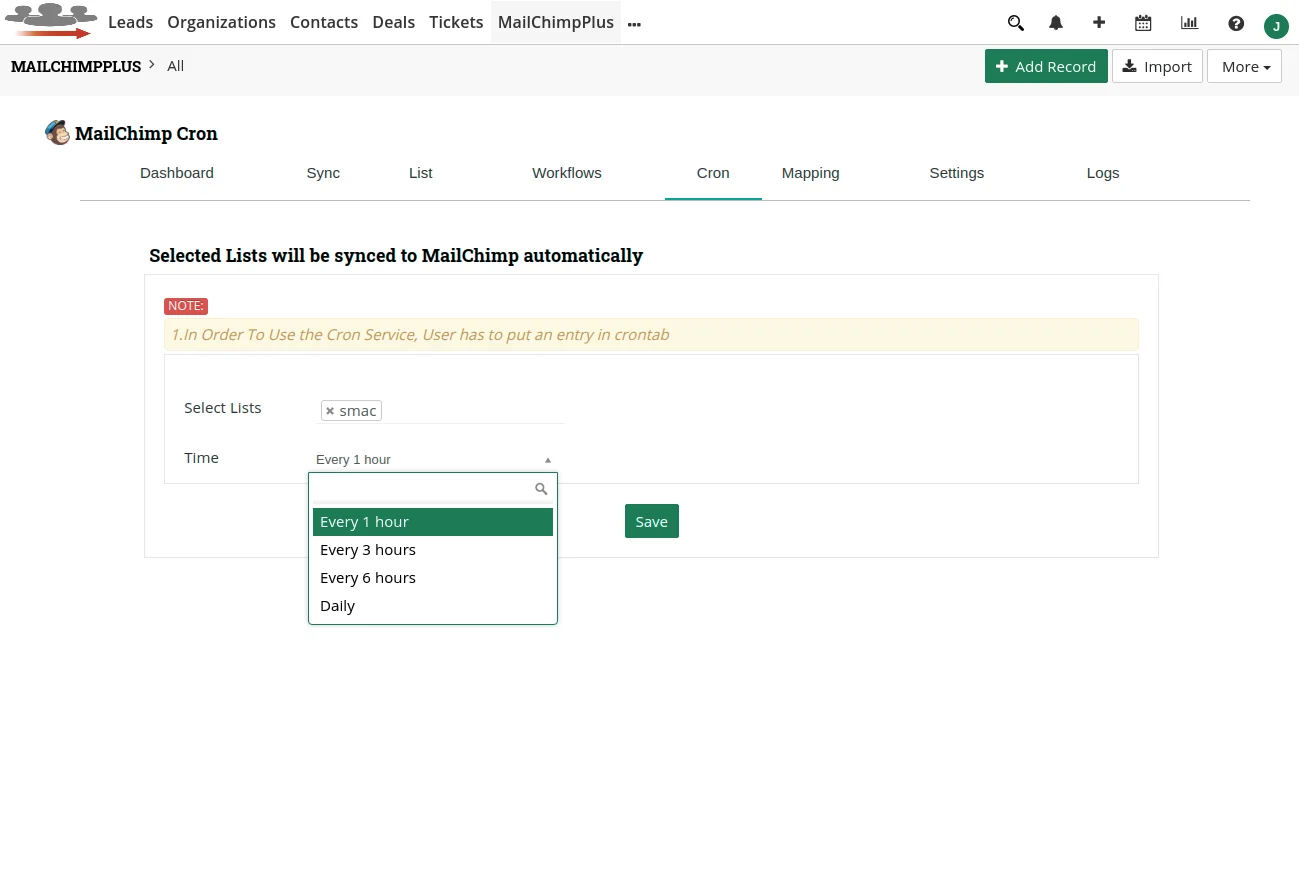Screen dimensions: 1299x872
Task: Click the Import button
Action: [x=1157, y=66]
